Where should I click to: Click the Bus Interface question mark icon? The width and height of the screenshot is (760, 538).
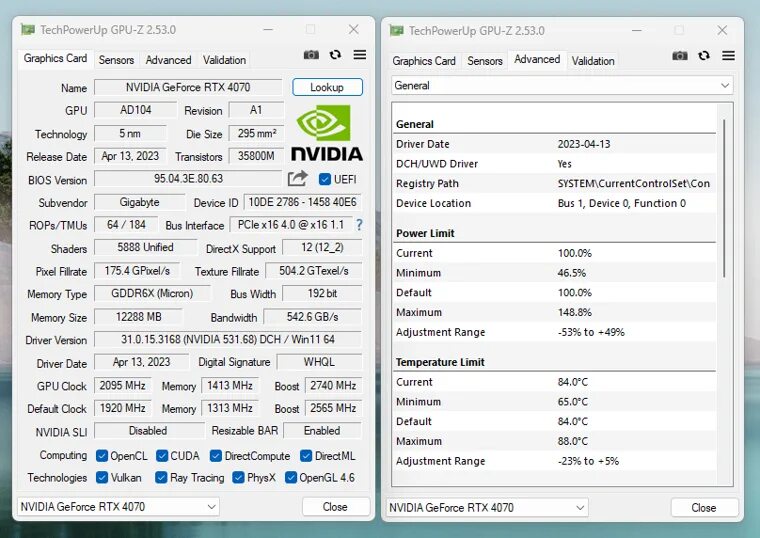click(x=359, y=225)
